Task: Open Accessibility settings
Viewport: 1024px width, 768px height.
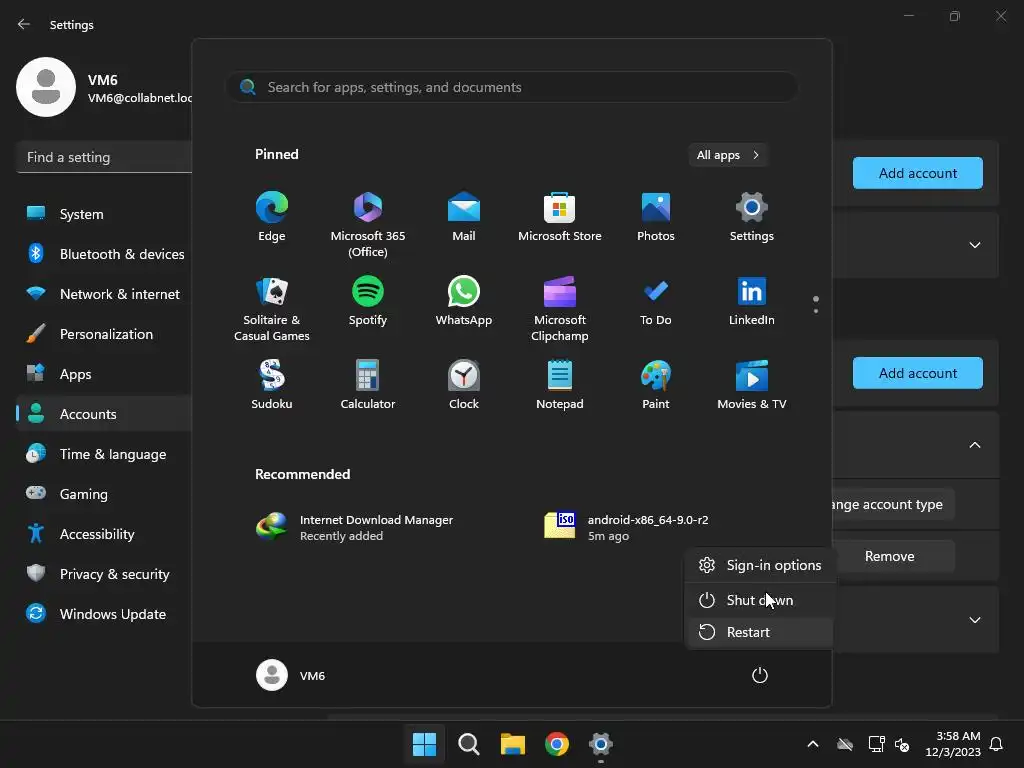Action: (104, 534)
